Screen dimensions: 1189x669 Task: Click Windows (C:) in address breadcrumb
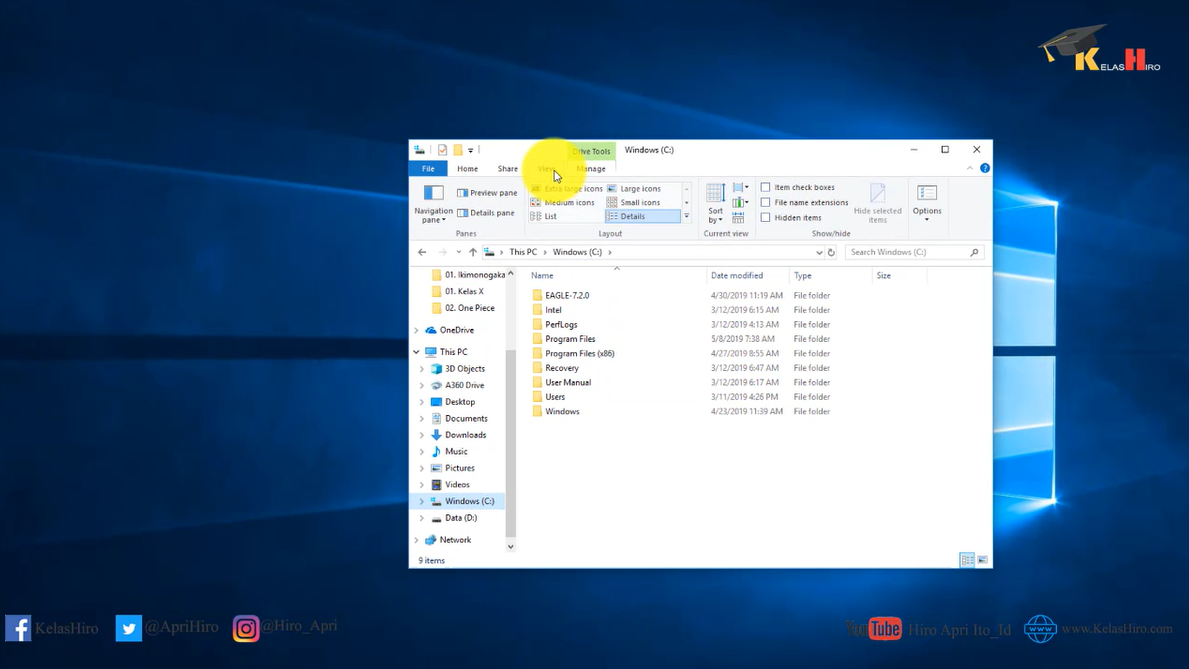tap(577, 252)
